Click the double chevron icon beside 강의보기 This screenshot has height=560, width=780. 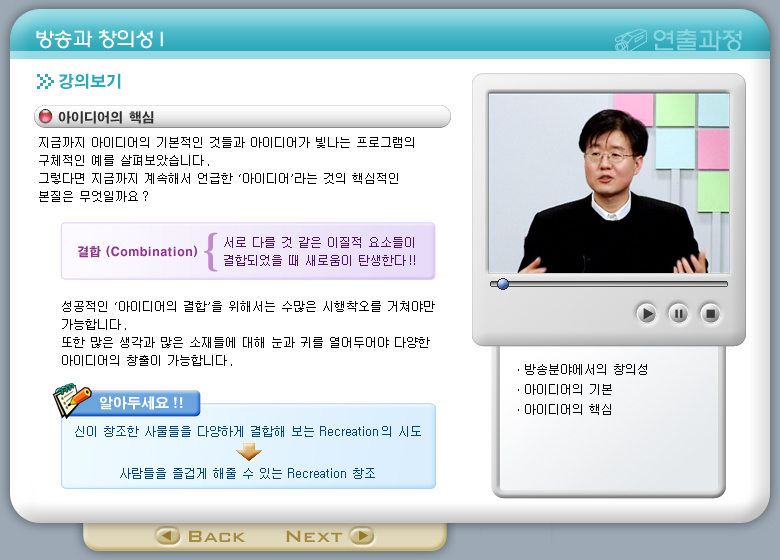click(x=45, y=82)
